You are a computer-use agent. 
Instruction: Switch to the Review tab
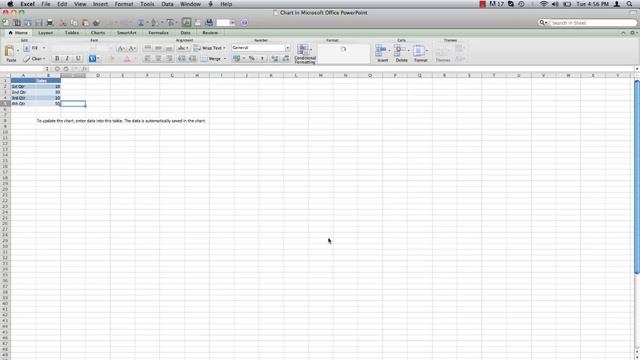210,33
